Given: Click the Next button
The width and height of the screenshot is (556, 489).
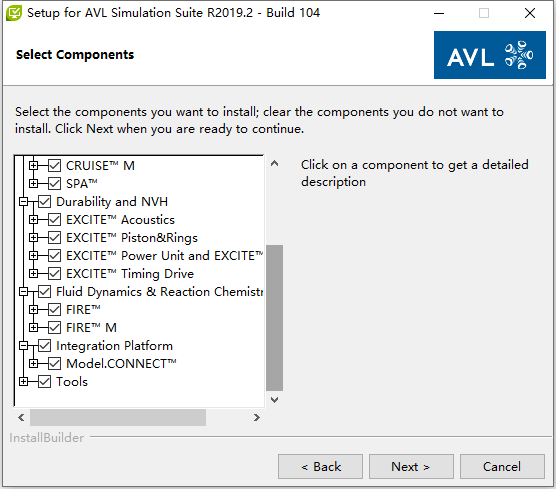Looking at the screenshot, I should click(x=411, y=467).
